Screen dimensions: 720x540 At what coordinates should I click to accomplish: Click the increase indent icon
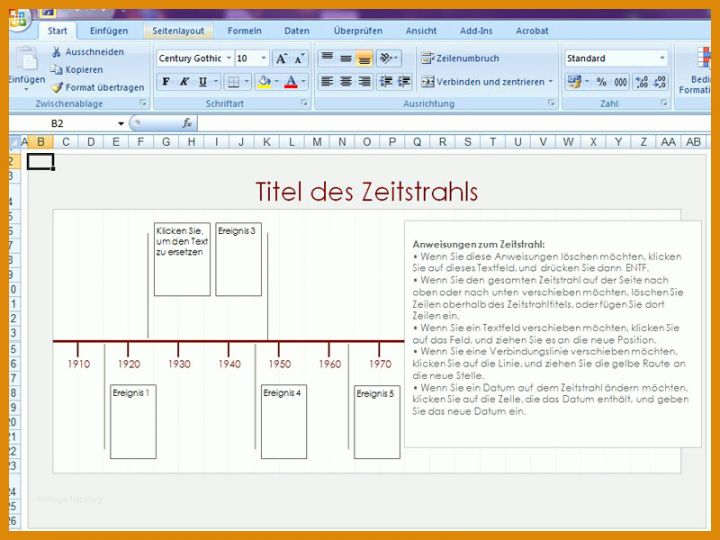tap(404, 82)
